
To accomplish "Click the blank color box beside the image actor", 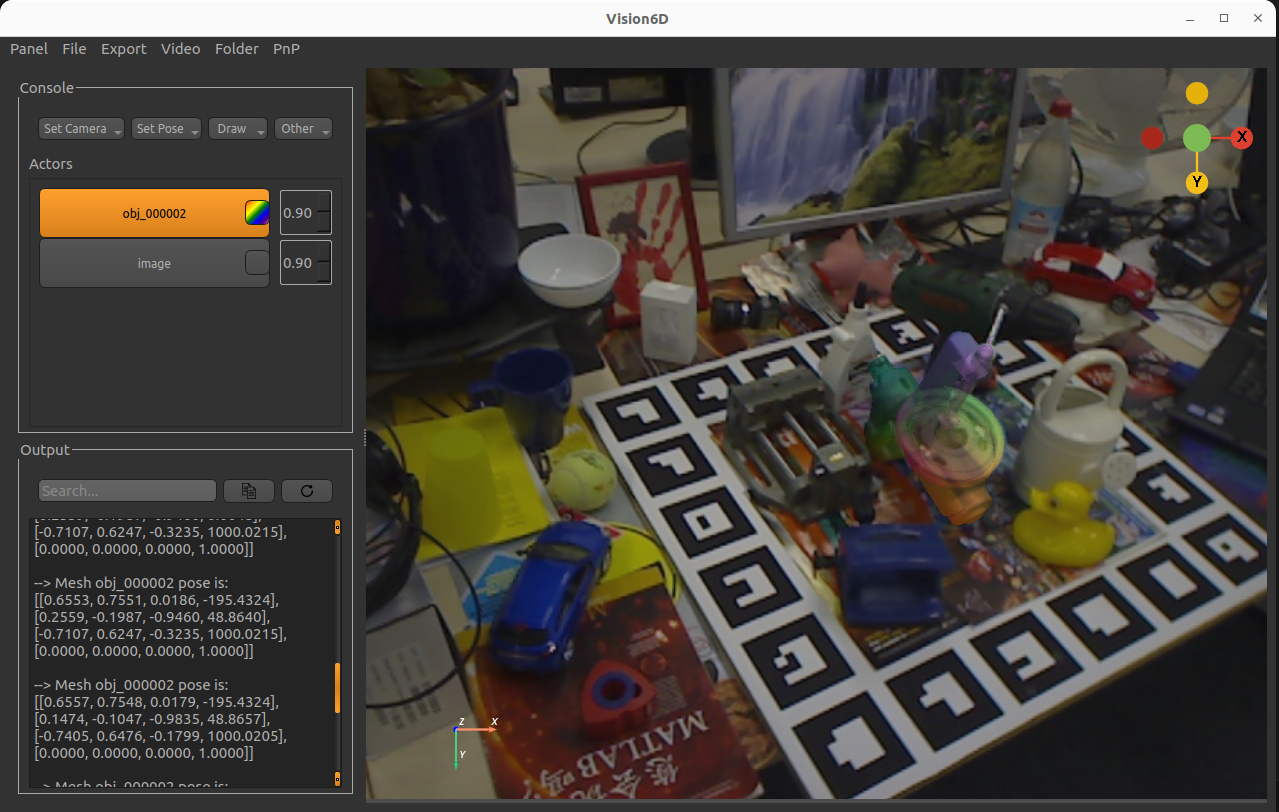I will [257, 262].
